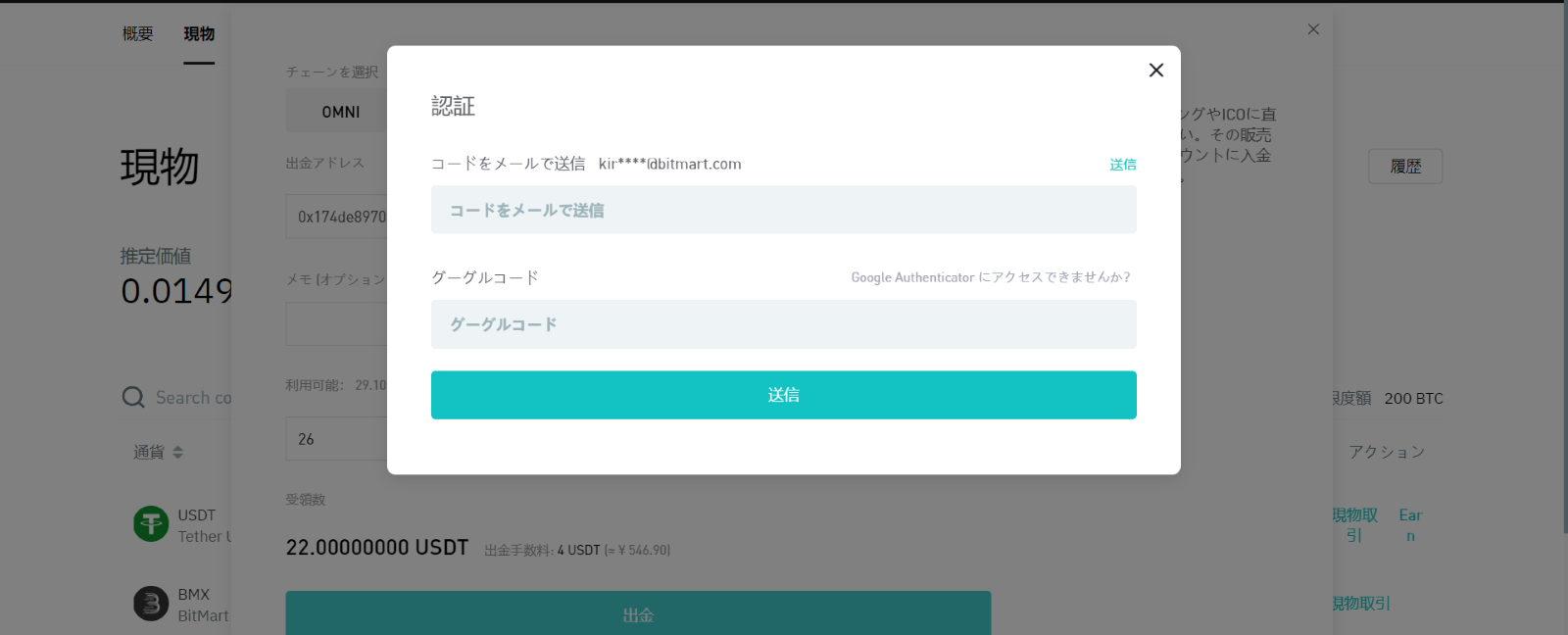This screenshot has height=635, width=1568.
Task: Click the BMX BitMart coin icon
Action: (151, 604)
